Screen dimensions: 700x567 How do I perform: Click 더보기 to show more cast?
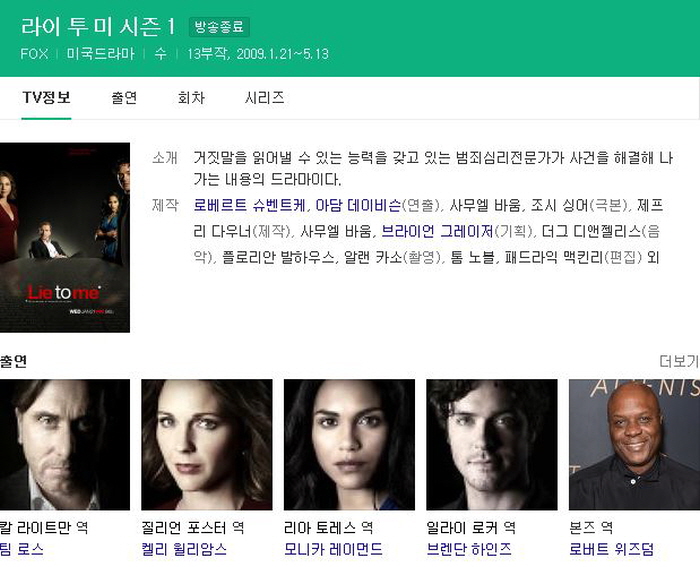click(x=679, y=361)
